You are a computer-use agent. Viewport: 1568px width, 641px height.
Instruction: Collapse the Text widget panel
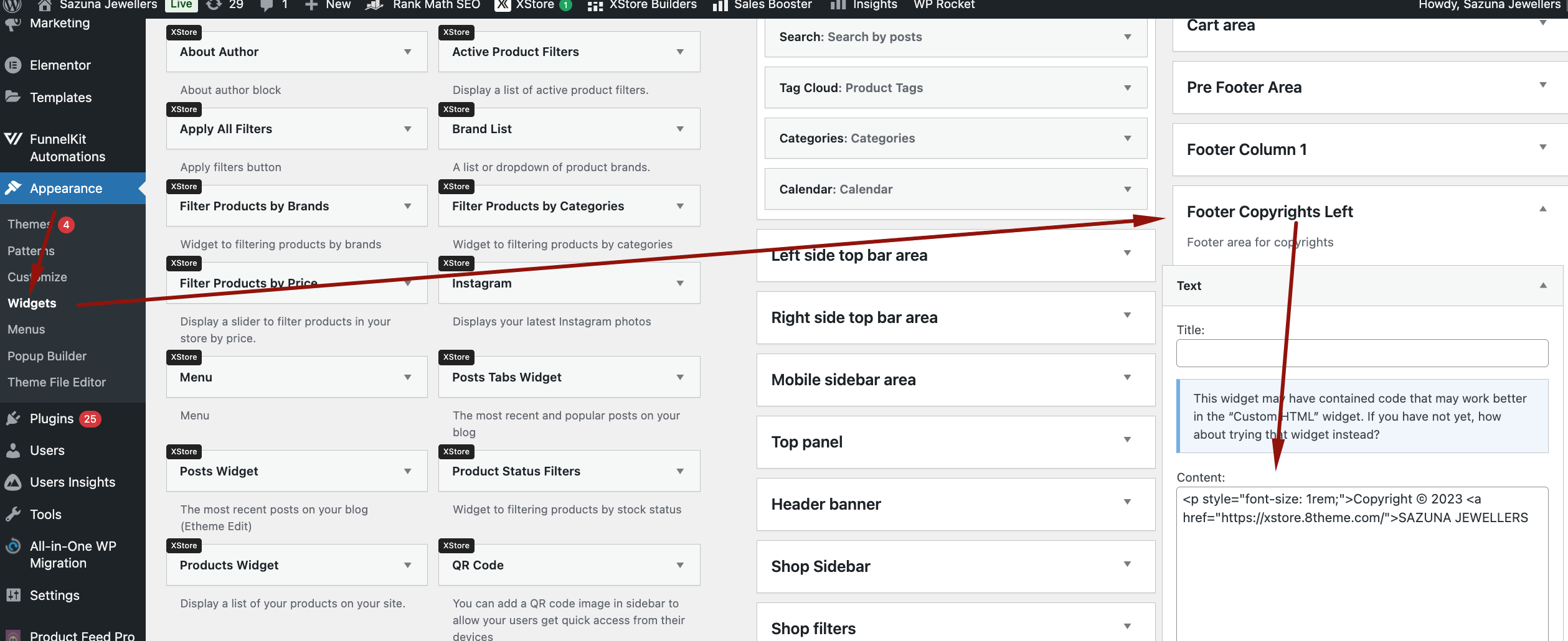[x=1542, y=286]
